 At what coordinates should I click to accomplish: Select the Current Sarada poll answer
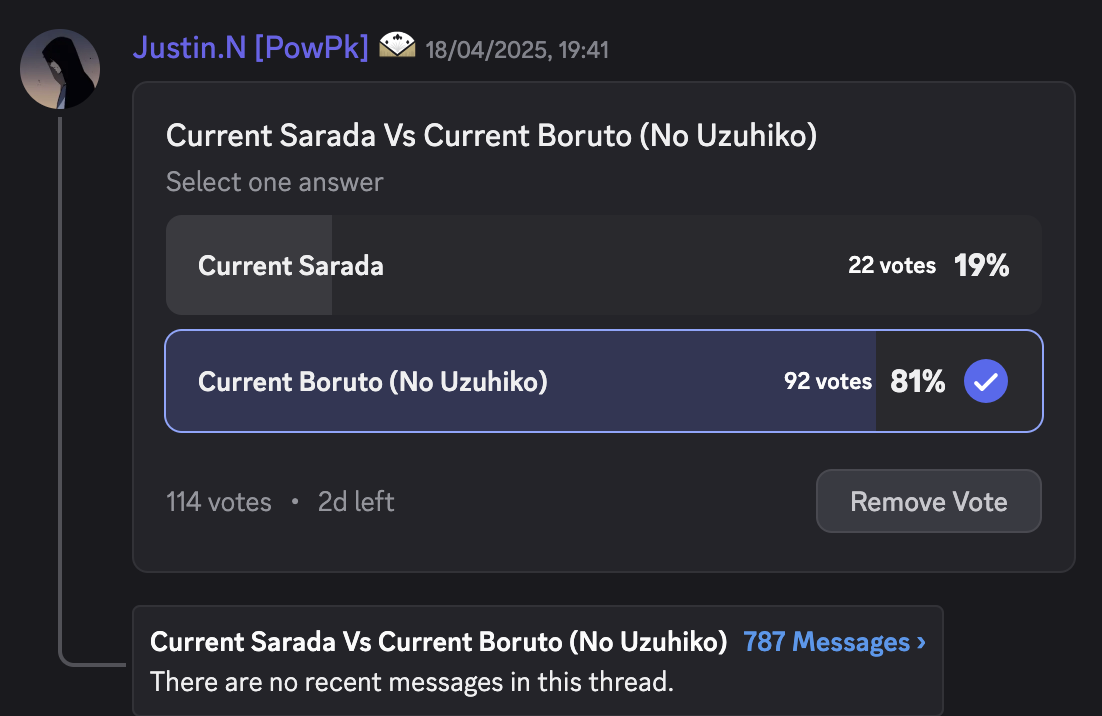tap(604, 265)
